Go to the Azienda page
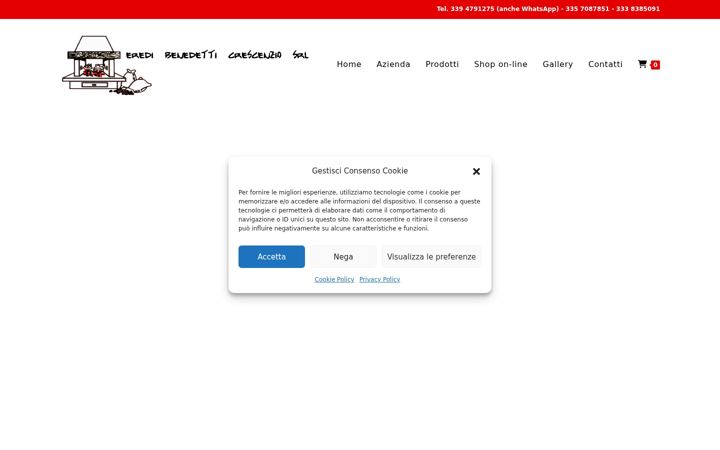The width and height of the screenshot is (720, 450). coord(394,64)
